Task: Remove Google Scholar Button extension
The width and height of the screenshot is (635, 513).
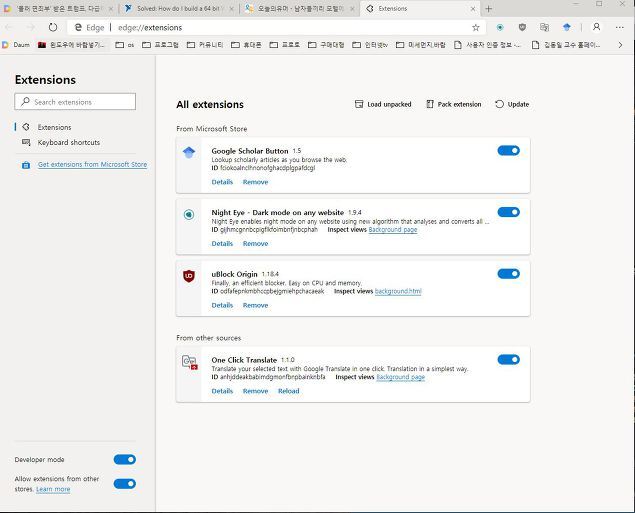Action: (x=256, y=182)
